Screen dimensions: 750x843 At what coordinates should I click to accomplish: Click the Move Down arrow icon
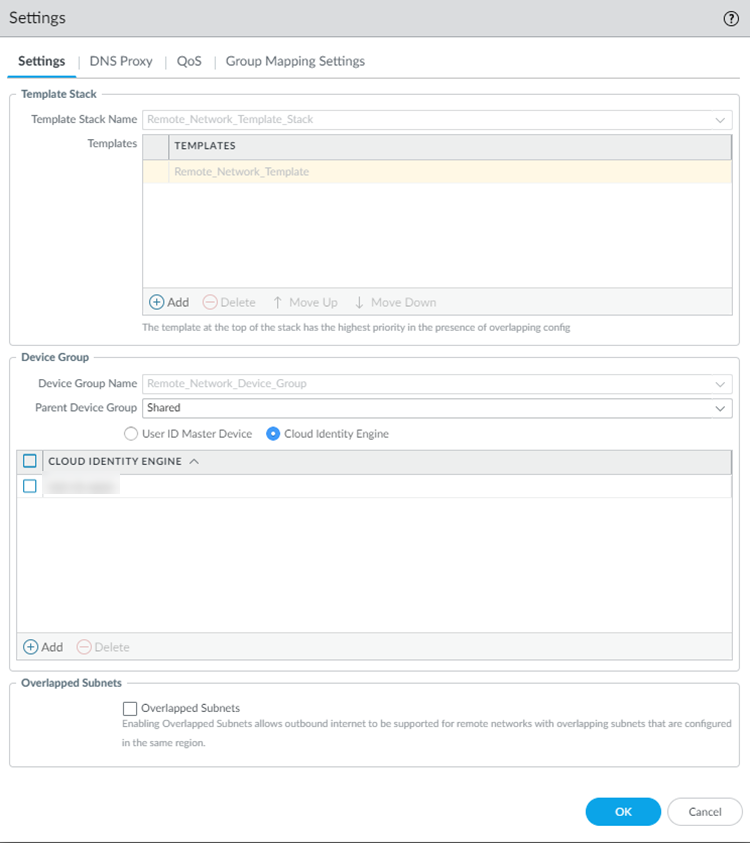click(360, 302)
